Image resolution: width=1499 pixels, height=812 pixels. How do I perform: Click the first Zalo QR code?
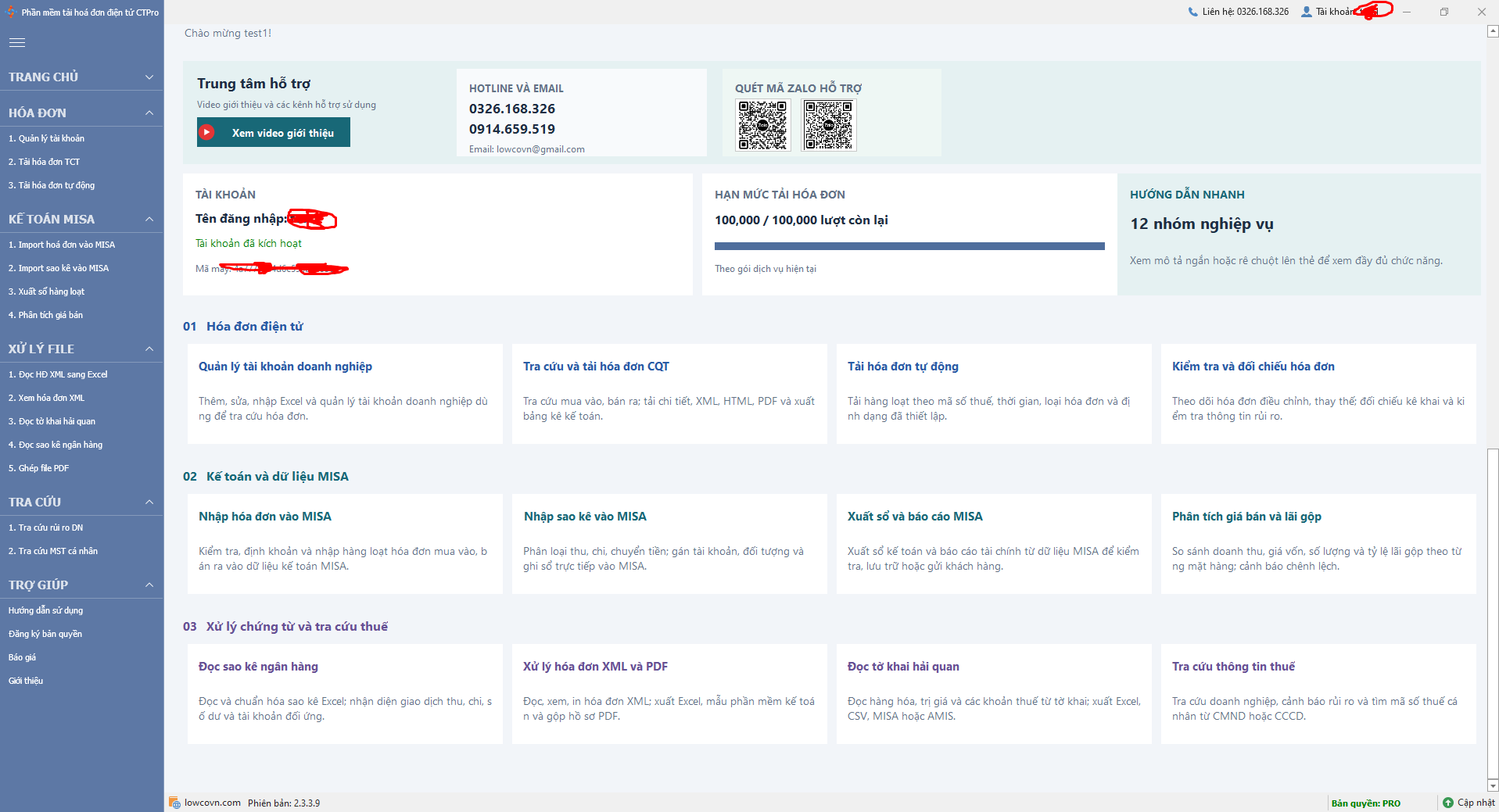(x=763, y=125)
